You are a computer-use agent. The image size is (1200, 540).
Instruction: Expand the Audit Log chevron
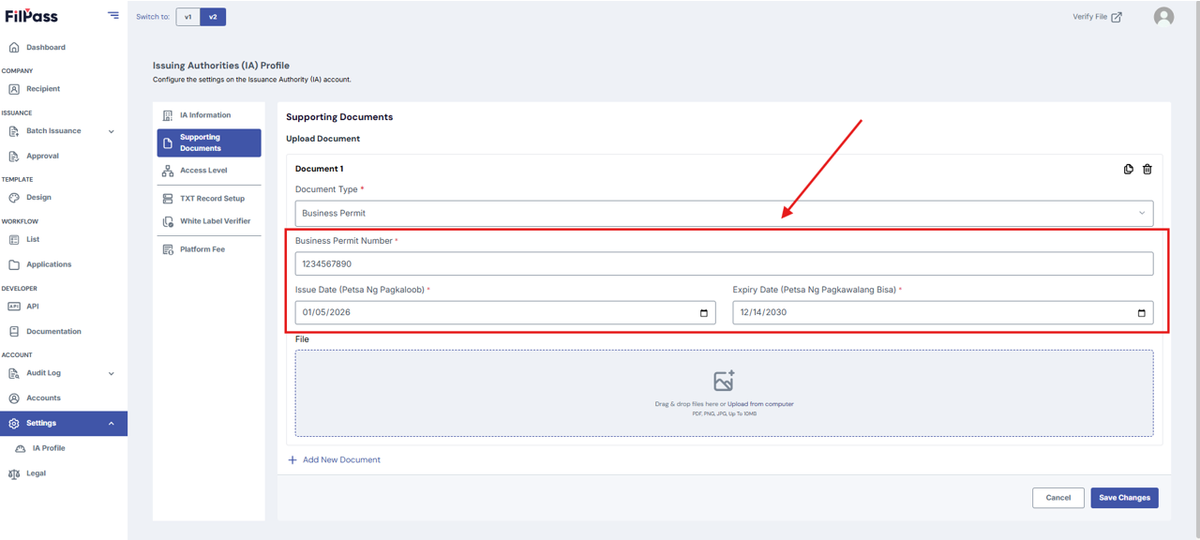(111, 373)
